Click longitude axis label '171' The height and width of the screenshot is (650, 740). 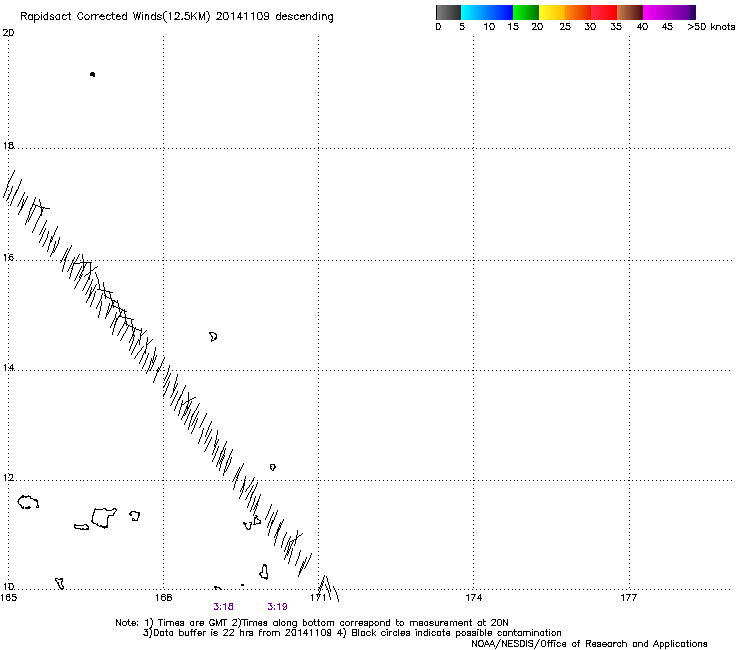coord(319,598)
